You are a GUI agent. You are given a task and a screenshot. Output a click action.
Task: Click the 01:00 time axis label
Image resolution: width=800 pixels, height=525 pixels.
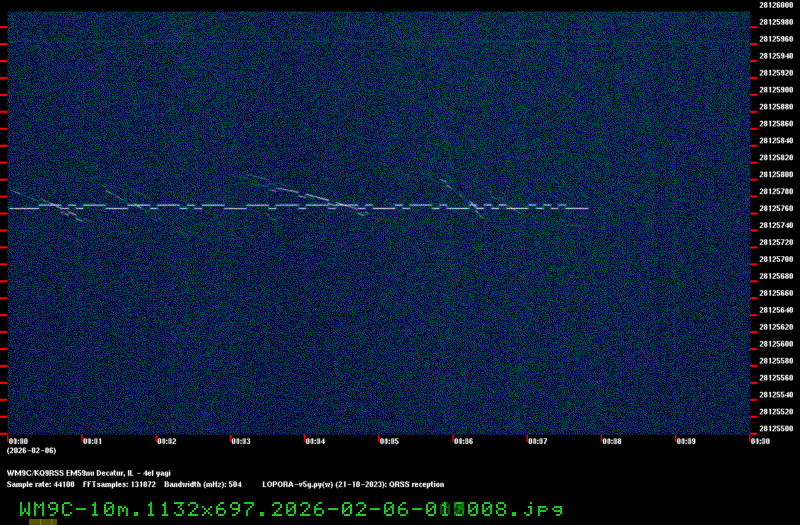[x=760, y=441]
